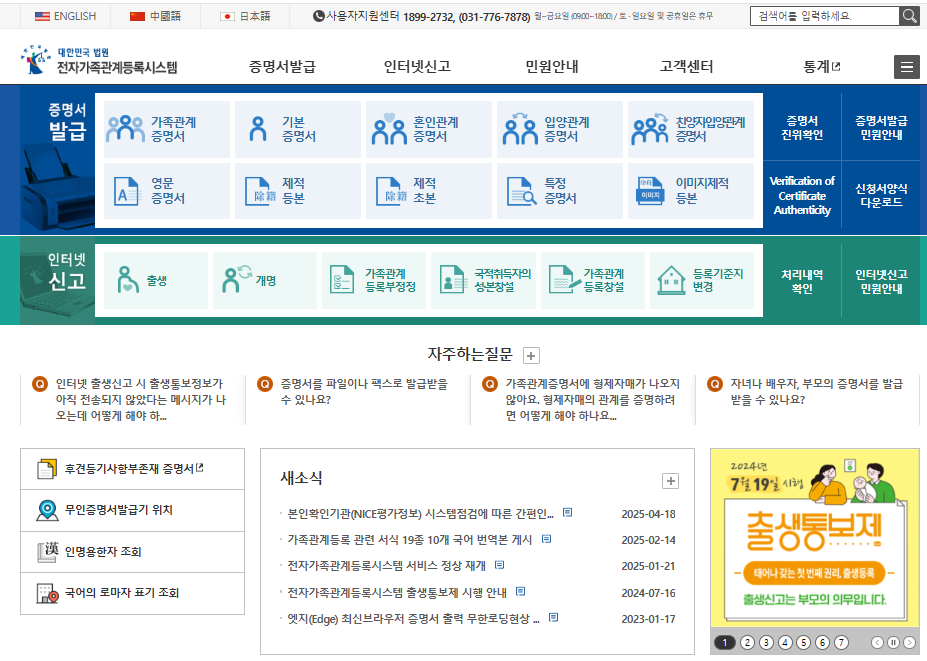Open 특정 증명서 search-document icon
The height and width of the screenshot is (661, 927).
[x=522, y=191]
